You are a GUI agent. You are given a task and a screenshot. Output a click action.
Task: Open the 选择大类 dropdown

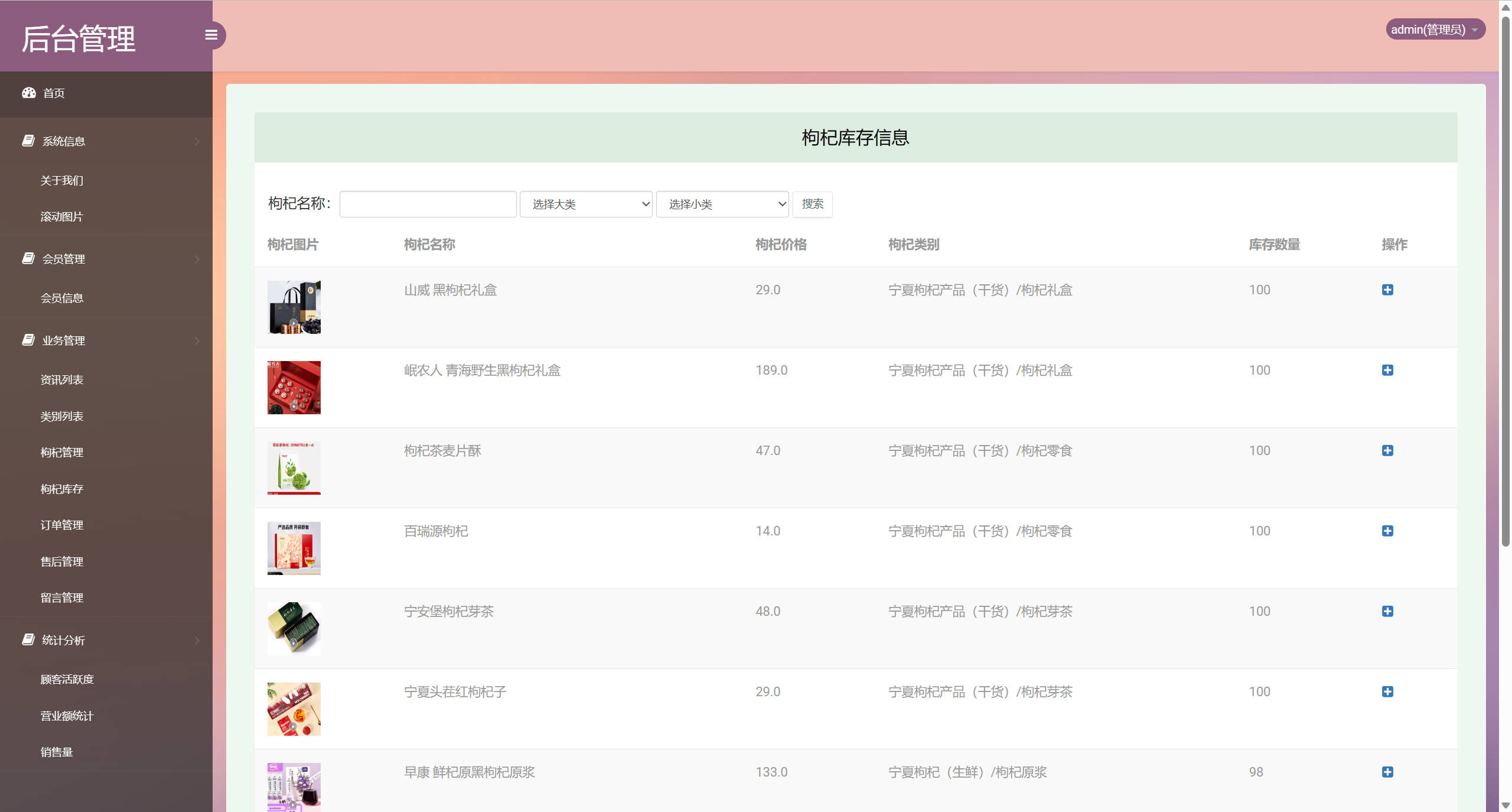point(585,204)
